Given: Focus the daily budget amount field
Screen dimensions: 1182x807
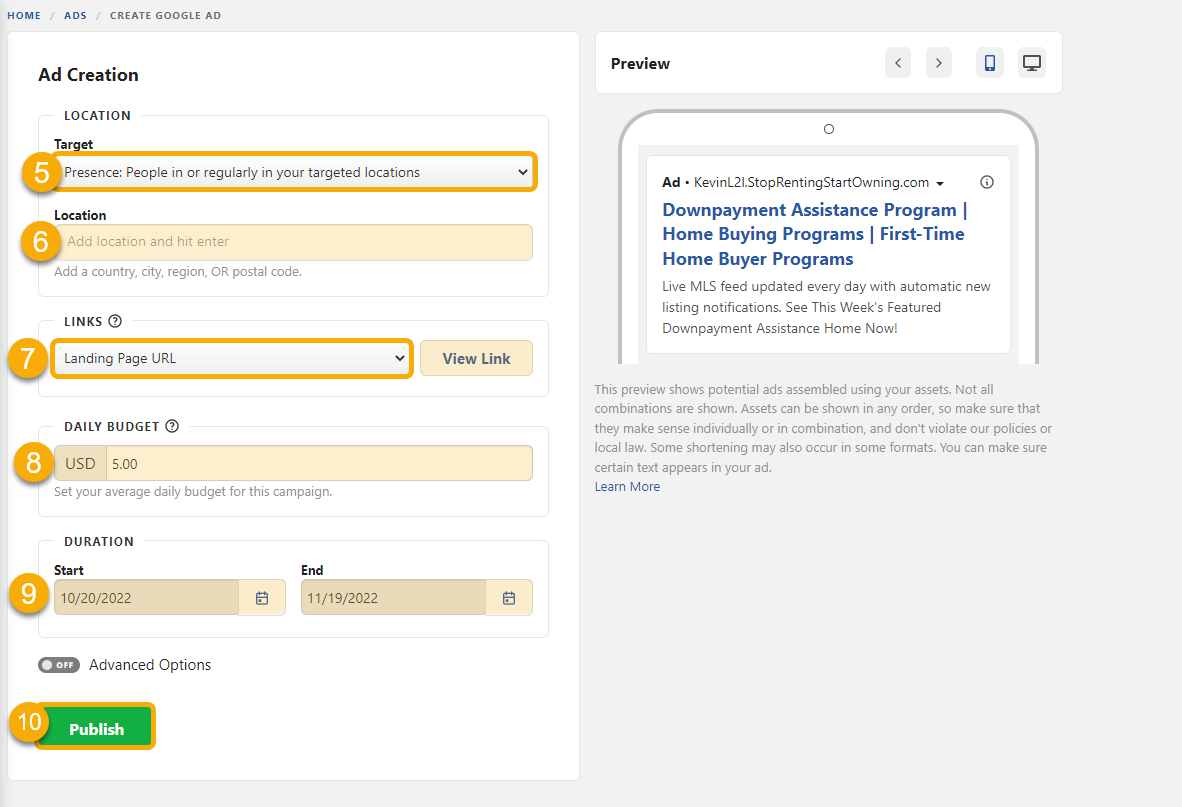Looking at the screenshot, I should [x=318, y=463].
